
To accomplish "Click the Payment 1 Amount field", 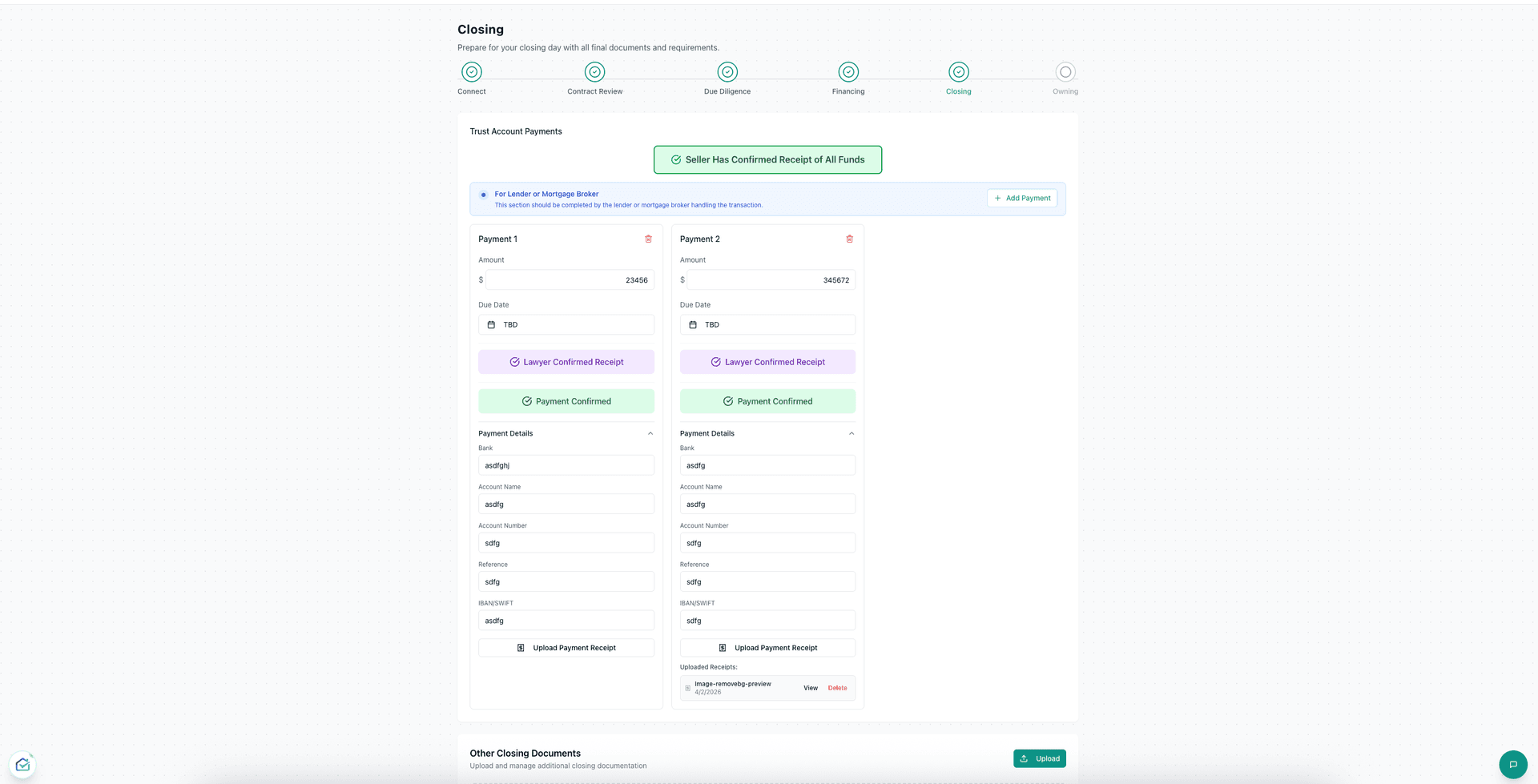I will coord(570,279).
